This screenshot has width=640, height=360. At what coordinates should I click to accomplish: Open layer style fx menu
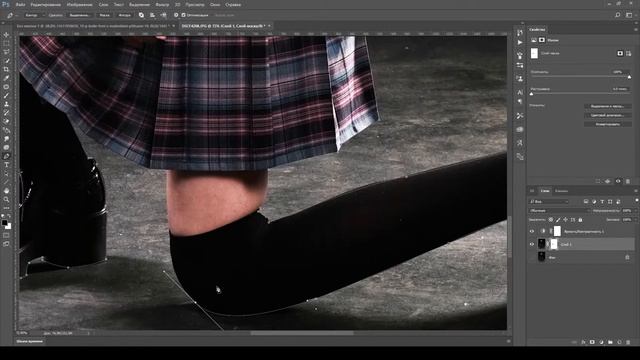pyautogui.click(x=583, y=342)
